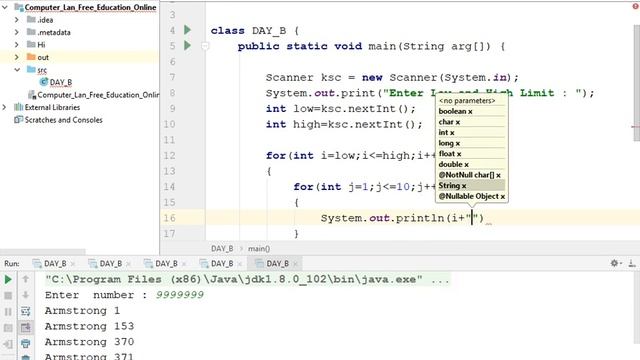Screen dimensions: 640x360
Task: Click the 'int high=ksc.nextInt();' code line
Action: (344, 124)
